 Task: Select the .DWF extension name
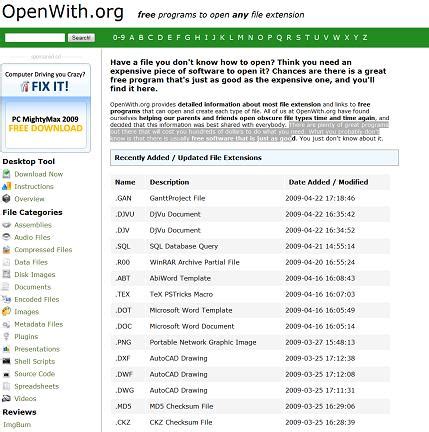pos(124,374)
